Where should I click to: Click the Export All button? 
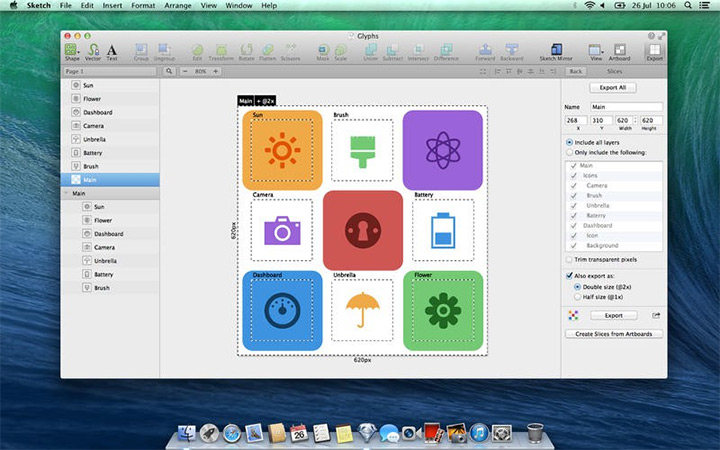(613, 88)
